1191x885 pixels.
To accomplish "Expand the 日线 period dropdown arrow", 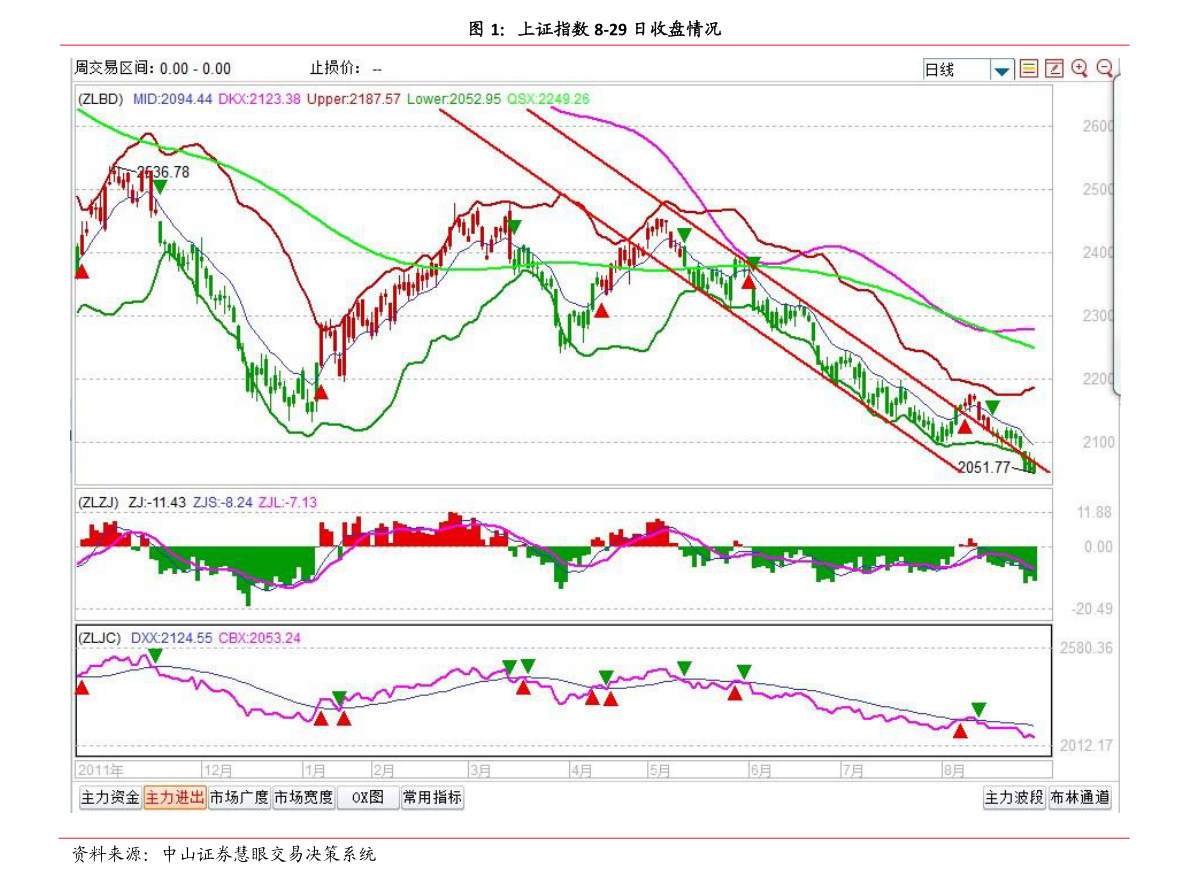I will 1002,70.
